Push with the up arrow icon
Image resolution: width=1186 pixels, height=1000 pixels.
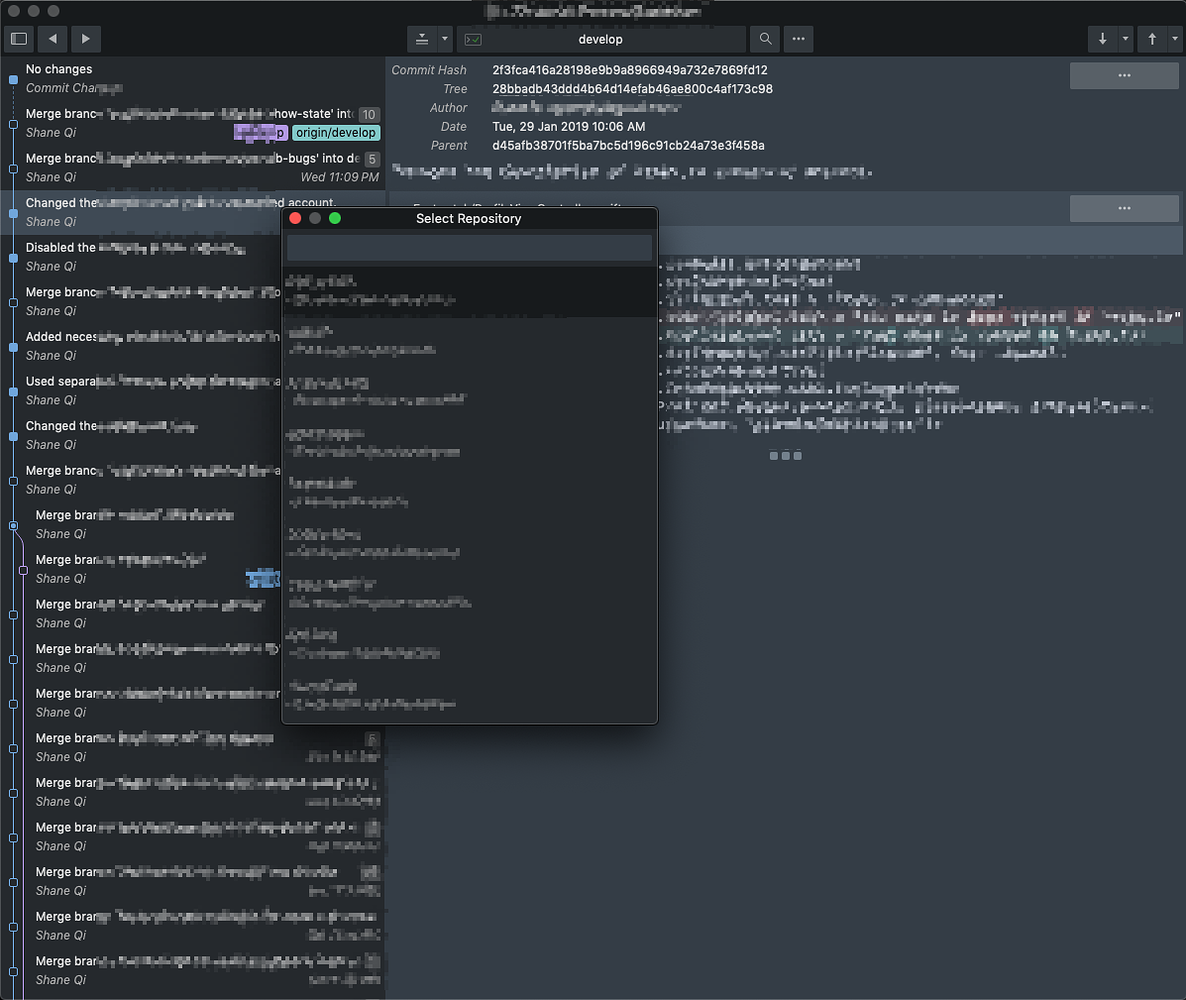pos(1152,39)
